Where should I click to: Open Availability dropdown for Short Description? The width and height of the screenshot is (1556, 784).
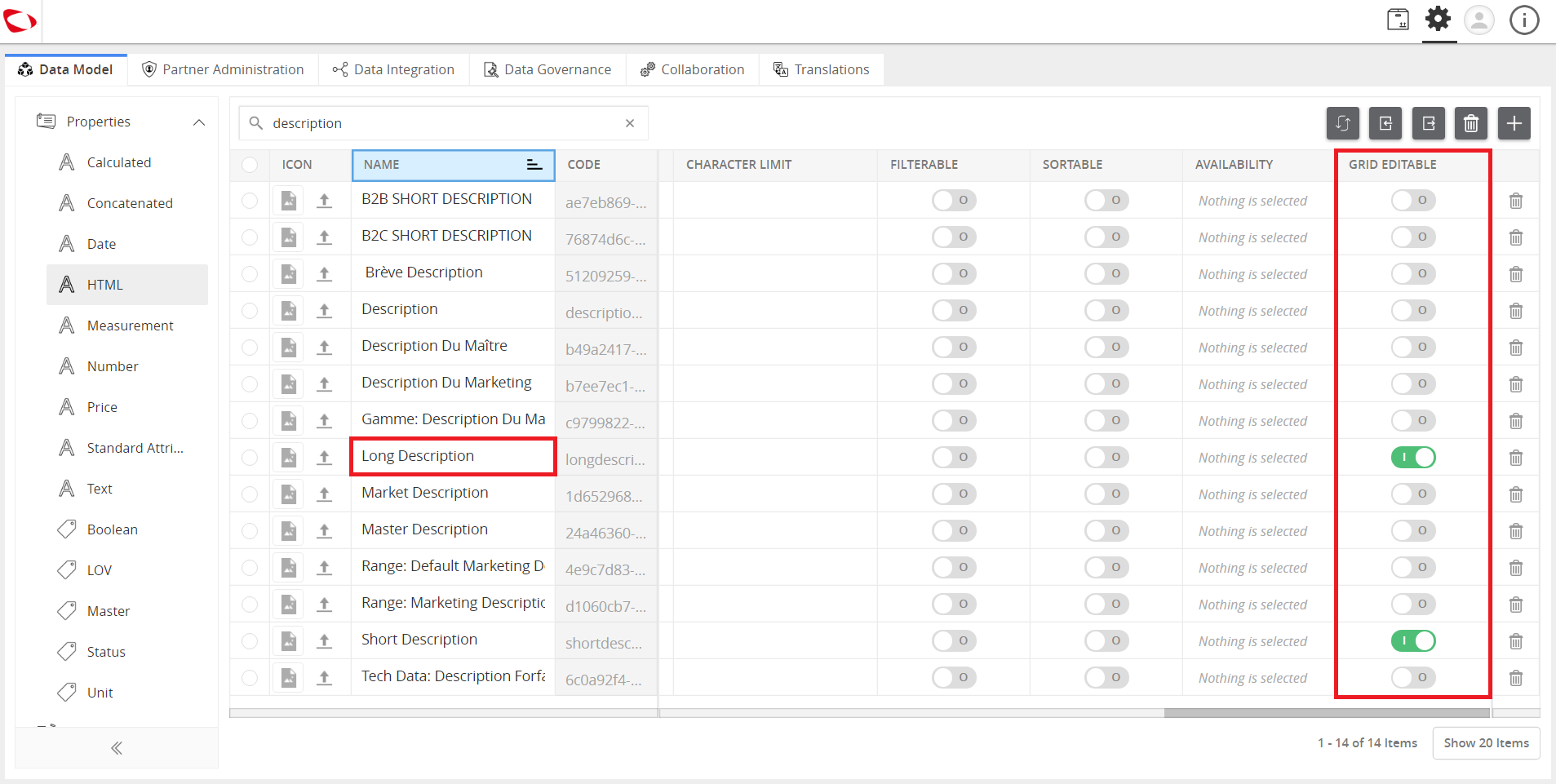pos(1252,641)
